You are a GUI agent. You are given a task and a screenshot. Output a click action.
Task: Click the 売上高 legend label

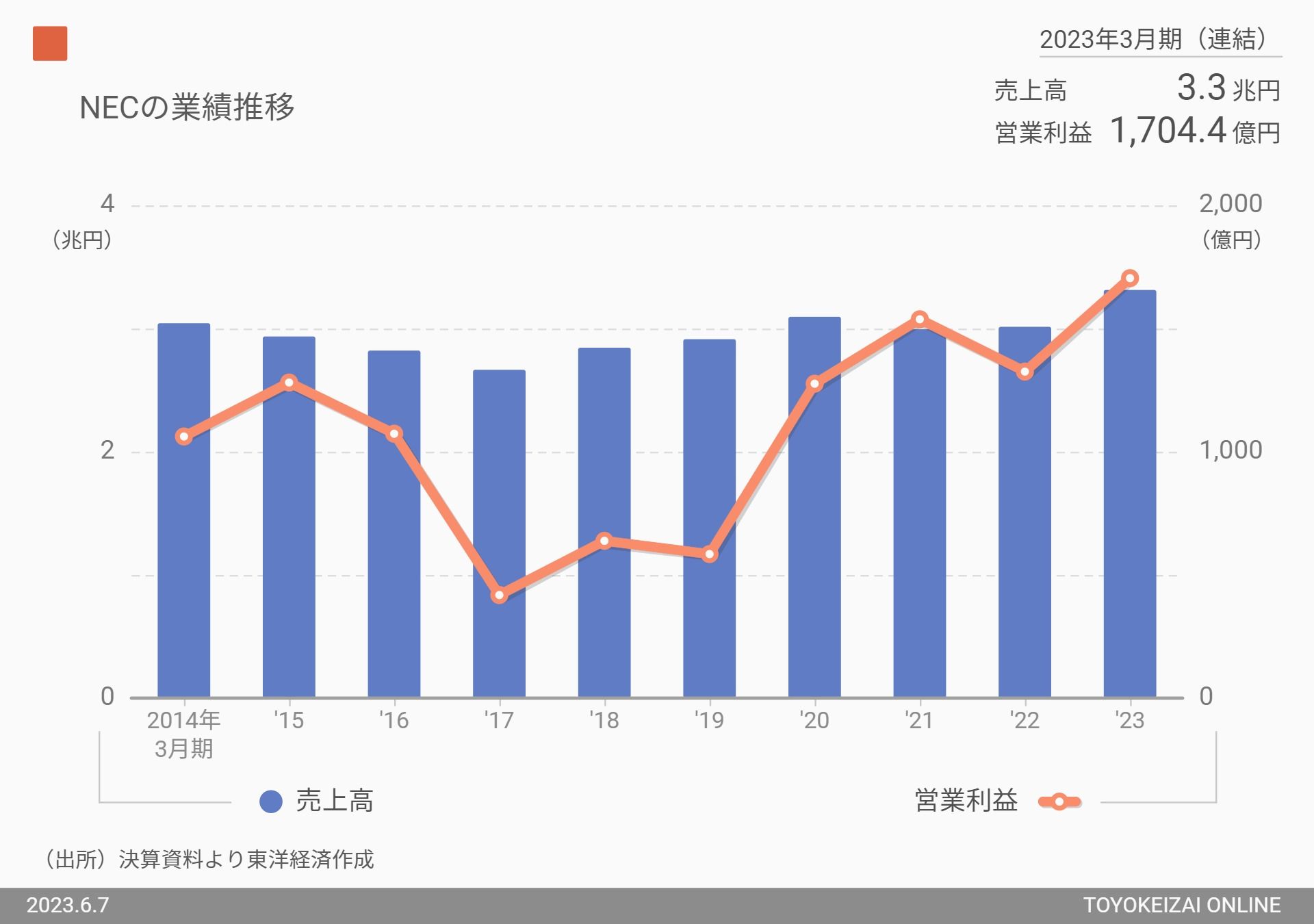[x=335, y=800]
